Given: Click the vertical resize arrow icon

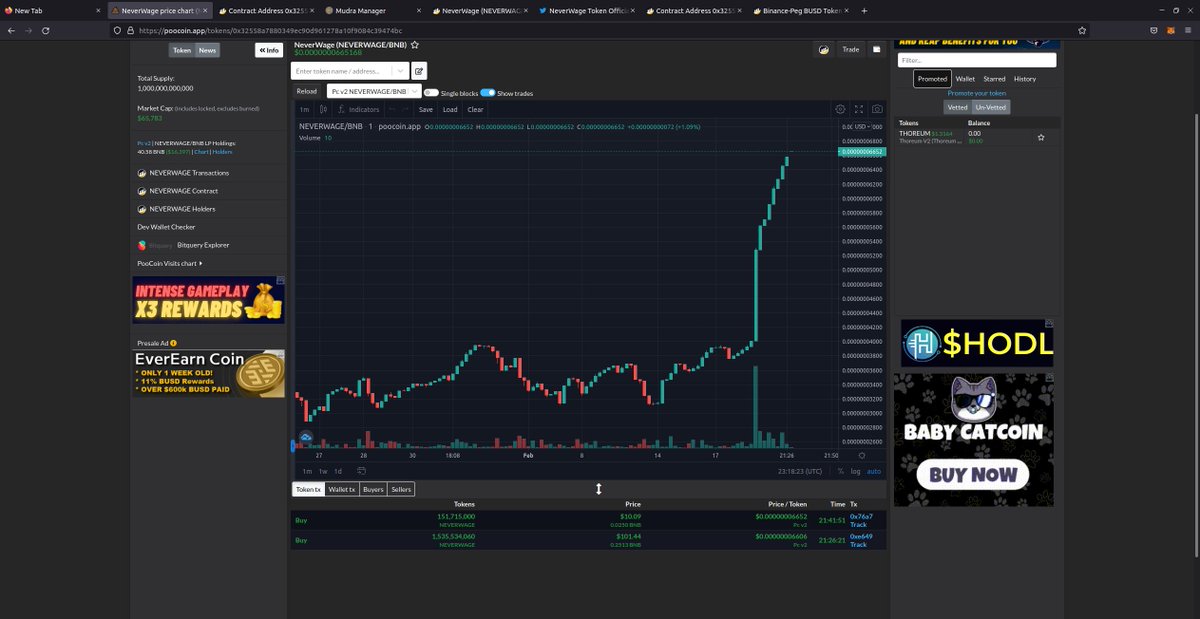Looking at the screenshot, I should [599, 489].
